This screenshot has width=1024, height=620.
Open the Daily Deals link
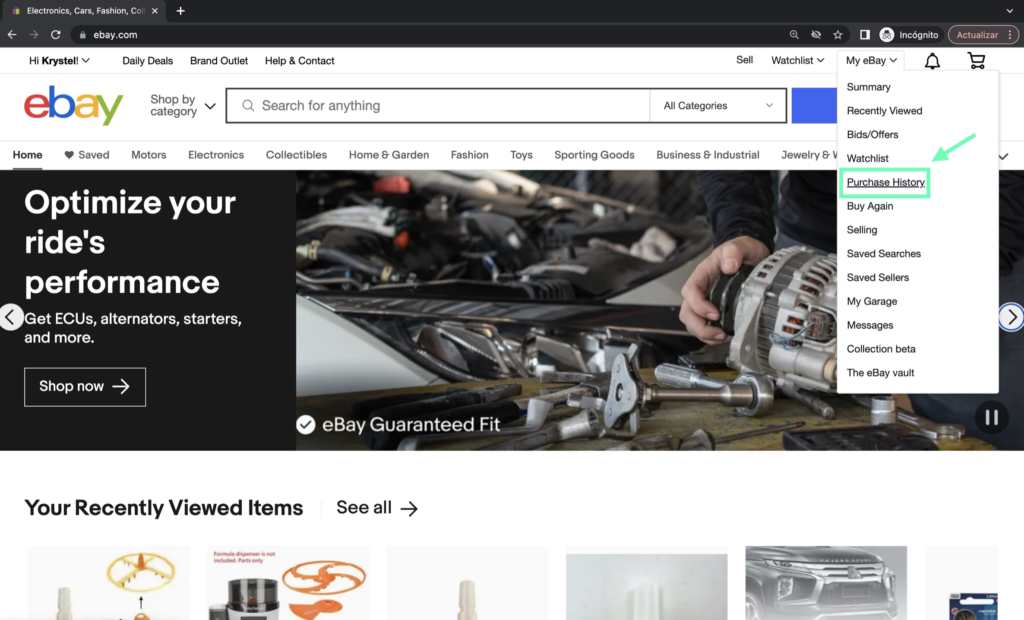point(147,61)
